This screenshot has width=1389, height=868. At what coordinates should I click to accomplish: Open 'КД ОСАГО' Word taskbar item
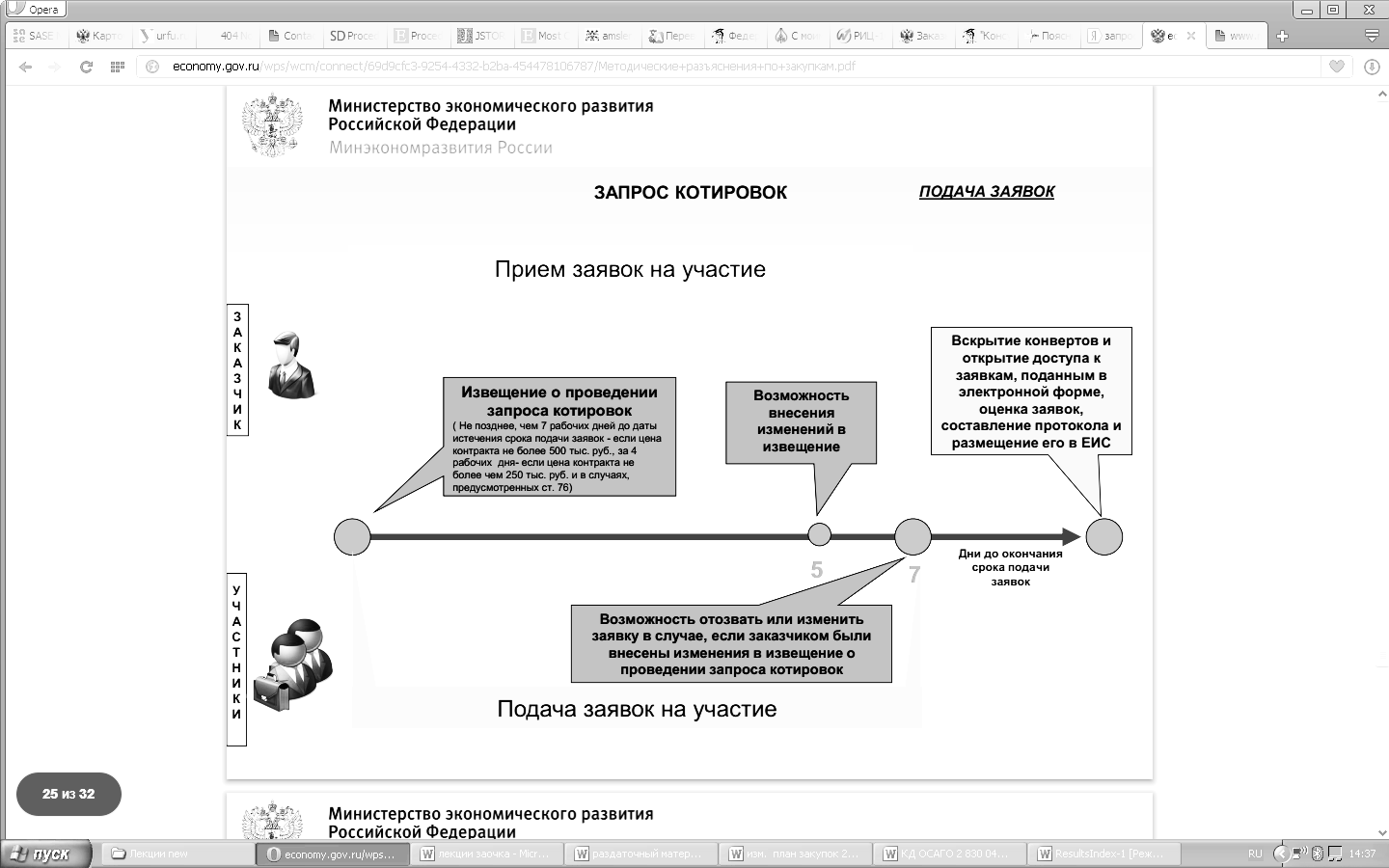948,854
